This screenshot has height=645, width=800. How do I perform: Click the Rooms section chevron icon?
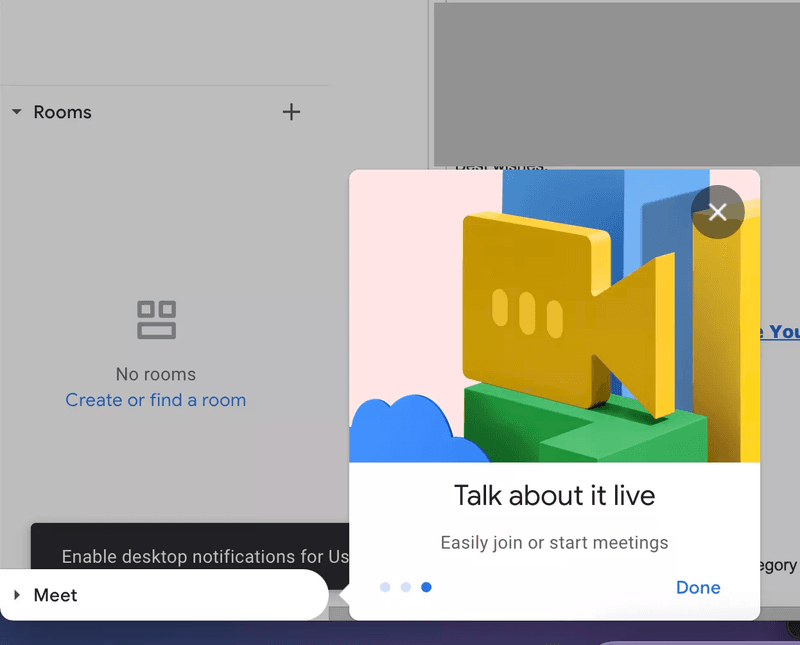click(x=16, y=112)
